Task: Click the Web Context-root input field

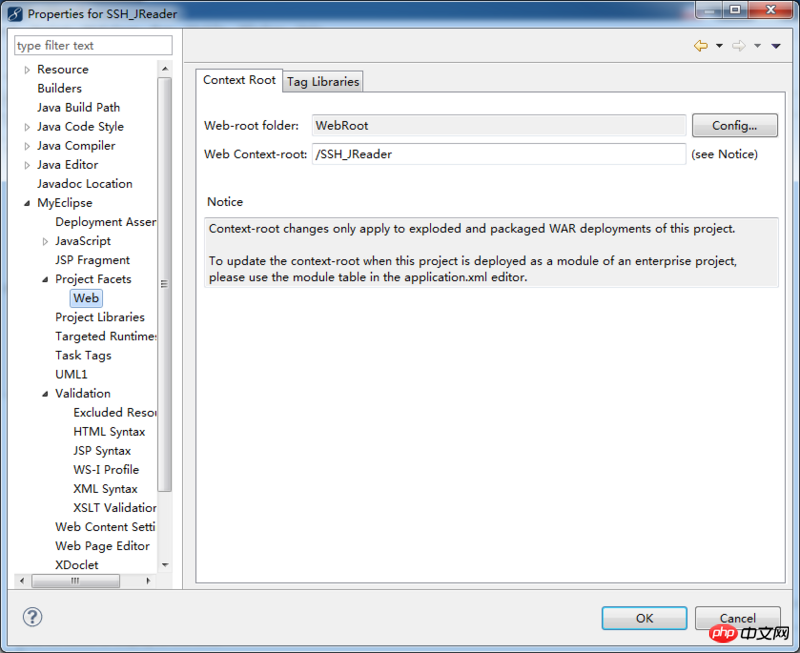Action: point(498,154)
